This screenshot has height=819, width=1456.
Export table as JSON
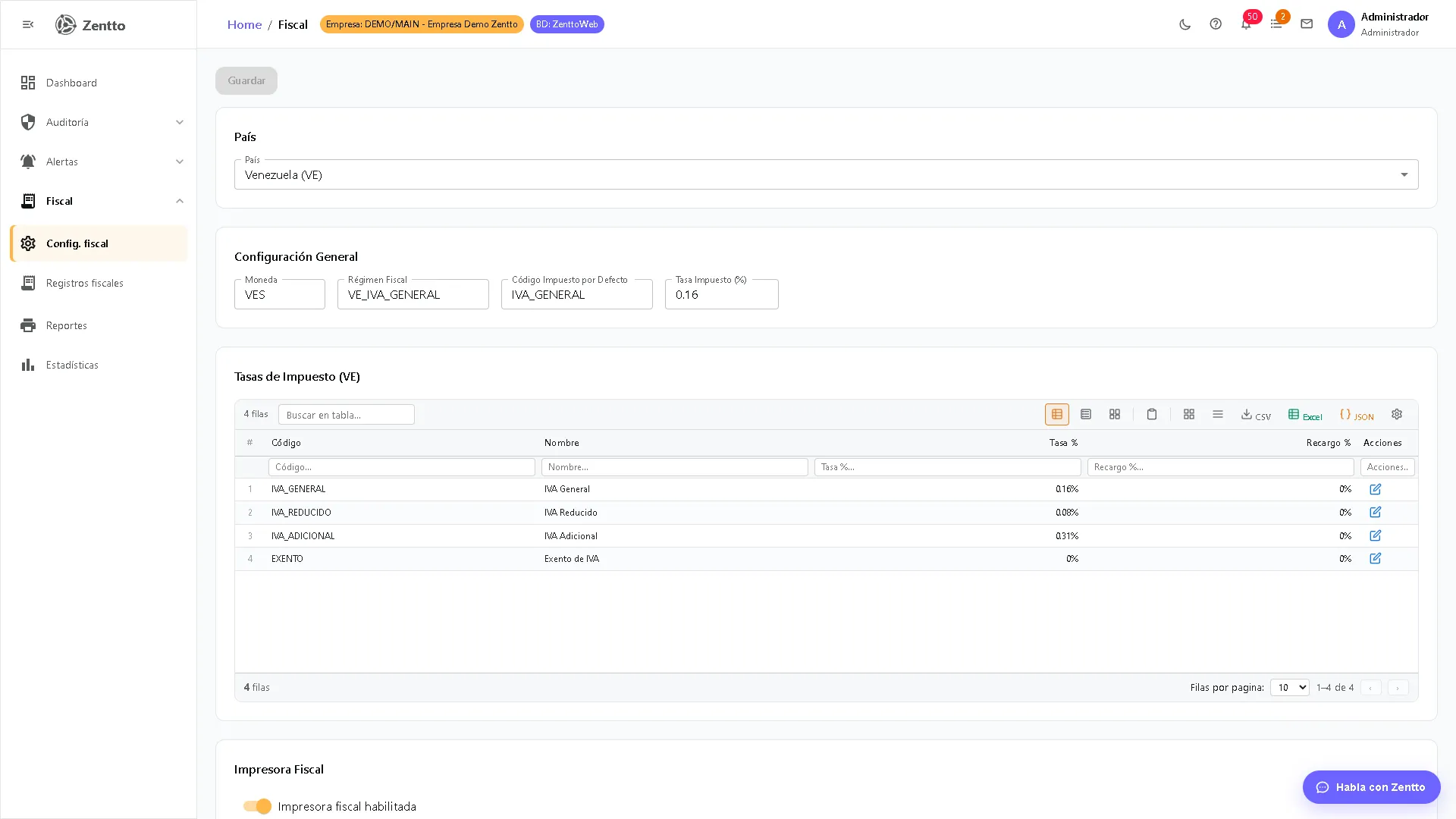point(1357,415)
